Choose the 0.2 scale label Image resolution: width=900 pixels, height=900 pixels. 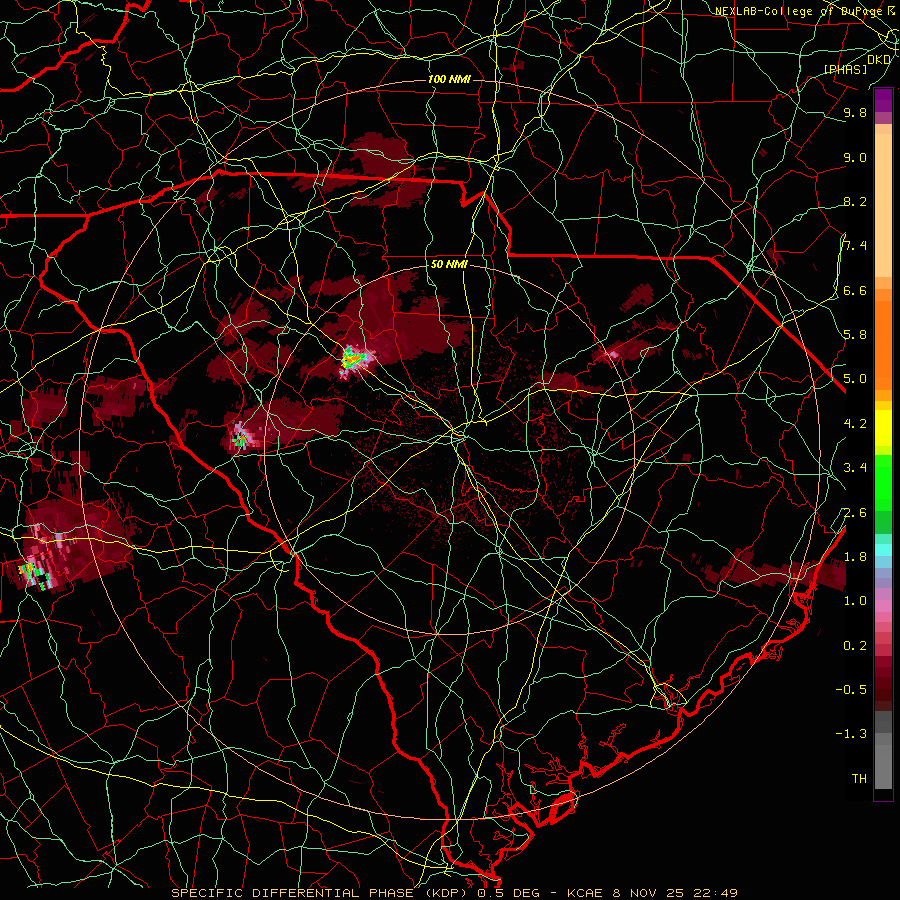pos(855,645)
